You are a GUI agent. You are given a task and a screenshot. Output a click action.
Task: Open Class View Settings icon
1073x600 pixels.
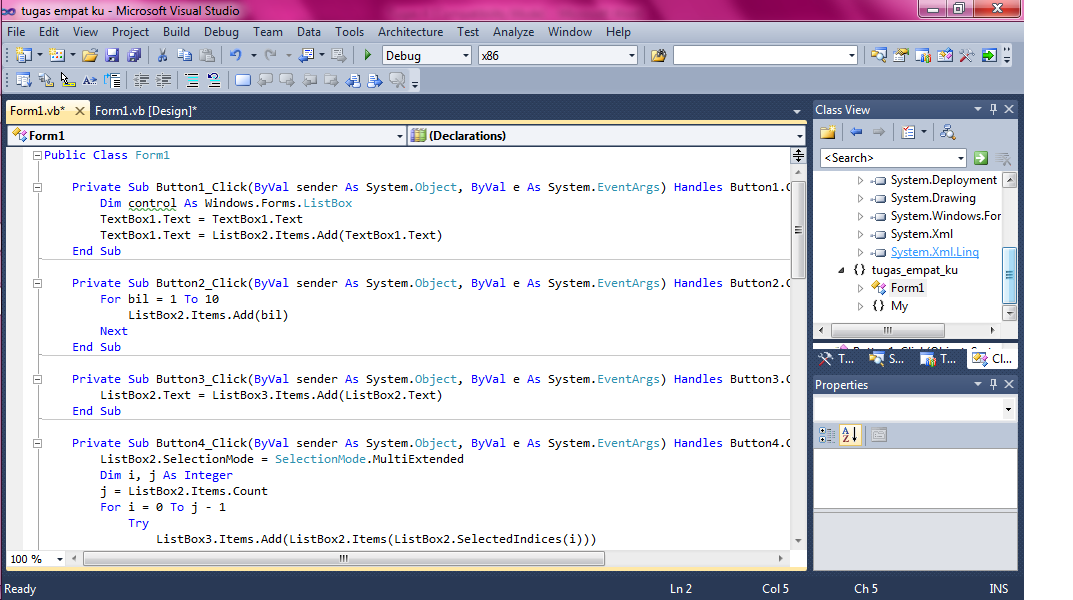(x=908, y=133)
